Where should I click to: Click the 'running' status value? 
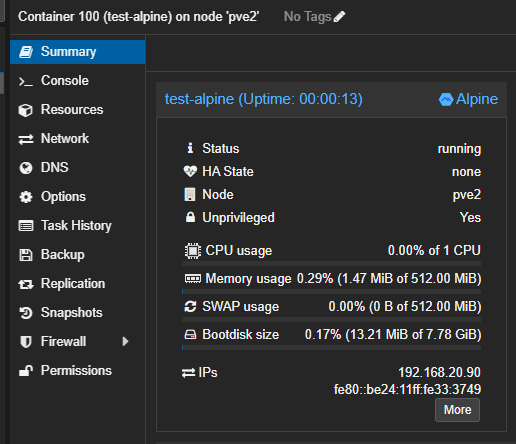click(x=459, y=149)
